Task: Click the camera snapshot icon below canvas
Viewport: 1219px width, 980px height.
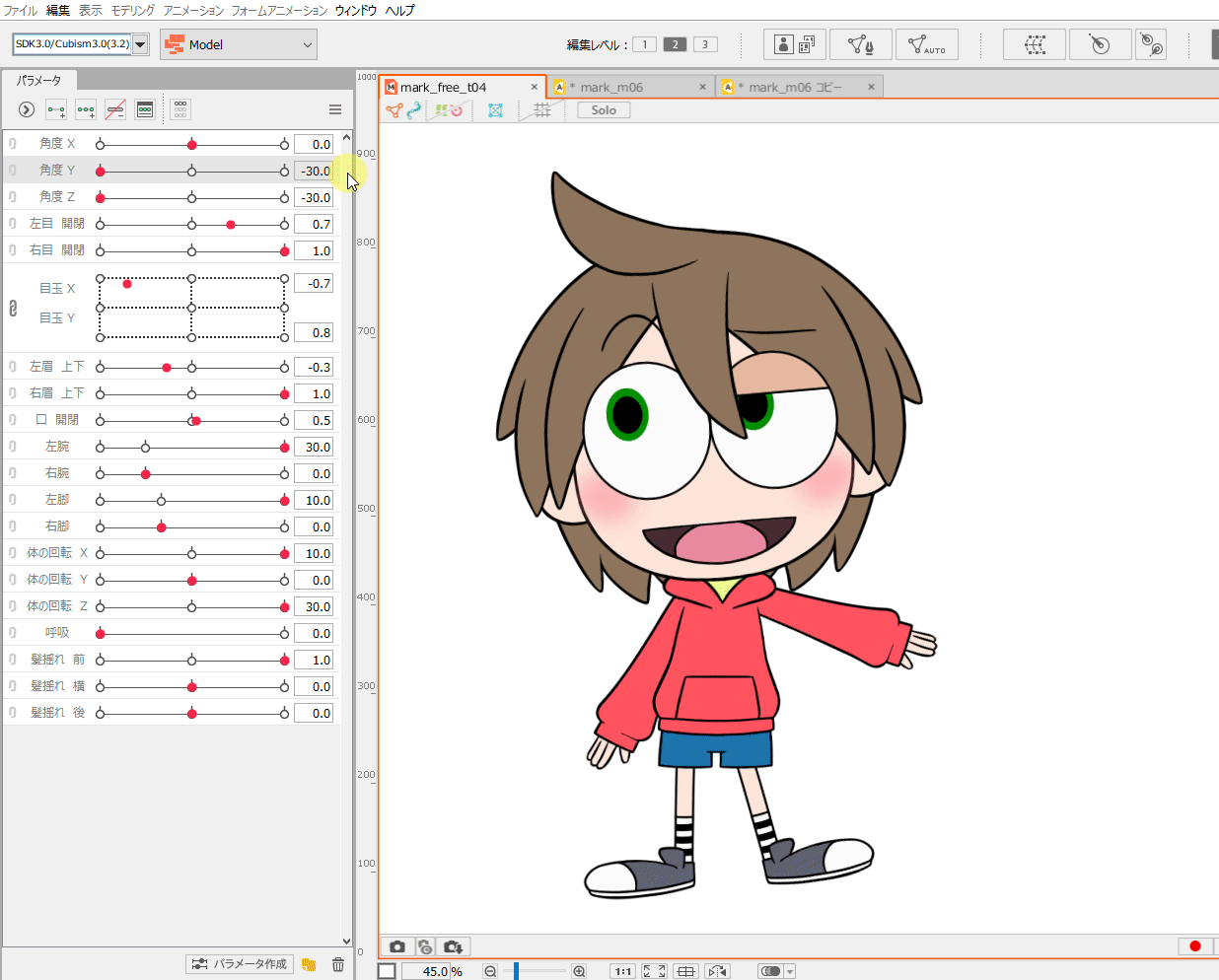Action: (396, 946)
